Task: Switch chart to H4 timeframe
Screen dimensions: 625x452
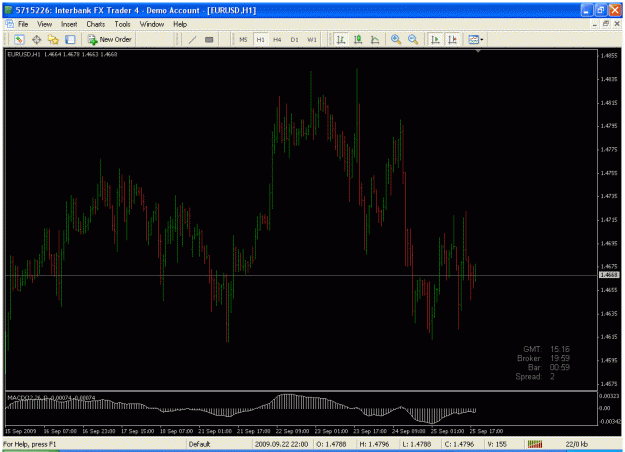Action: 277,39
